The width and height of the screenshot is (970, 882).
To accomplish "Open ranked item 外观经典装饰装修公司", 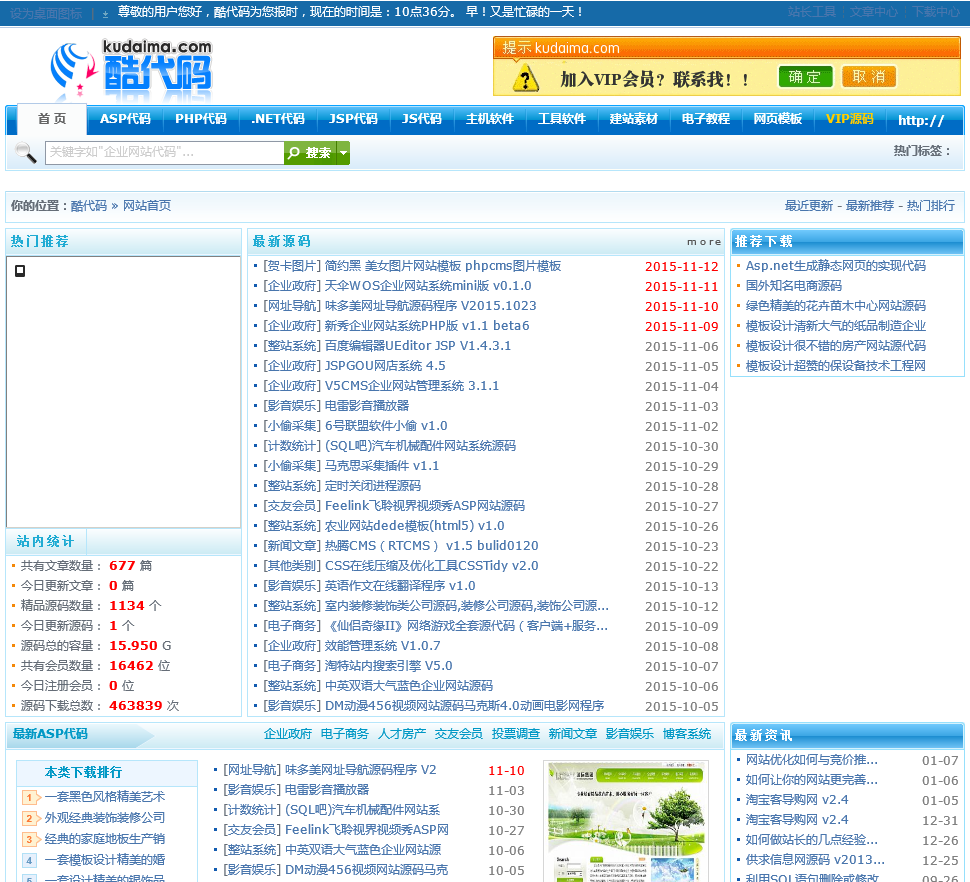I will (105, 818).
